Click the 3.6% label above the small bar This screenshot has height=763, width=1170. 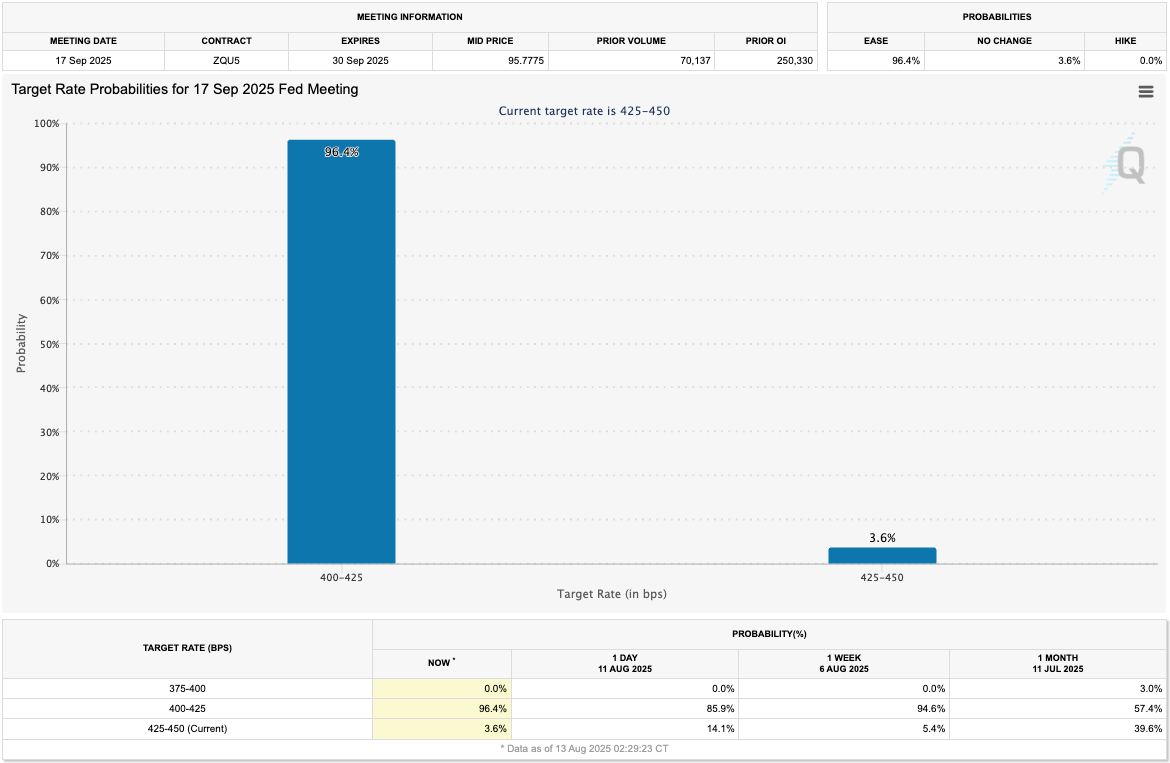click(883, 537)
